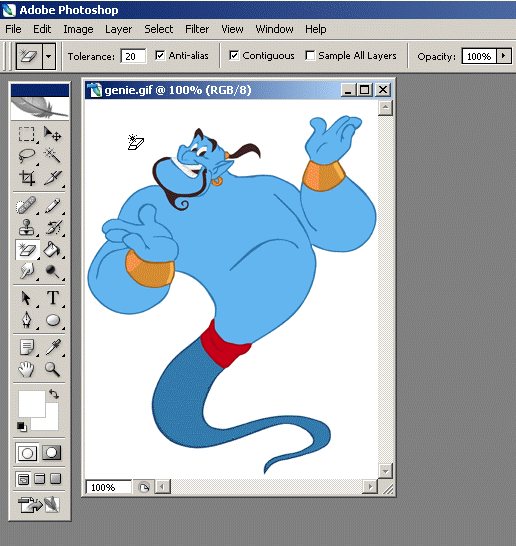Image resolution: width=516 pixels, height=546 pixels.
Task: Click Magic Eraser icon in options bar
Action: click(x=29, y=56)
